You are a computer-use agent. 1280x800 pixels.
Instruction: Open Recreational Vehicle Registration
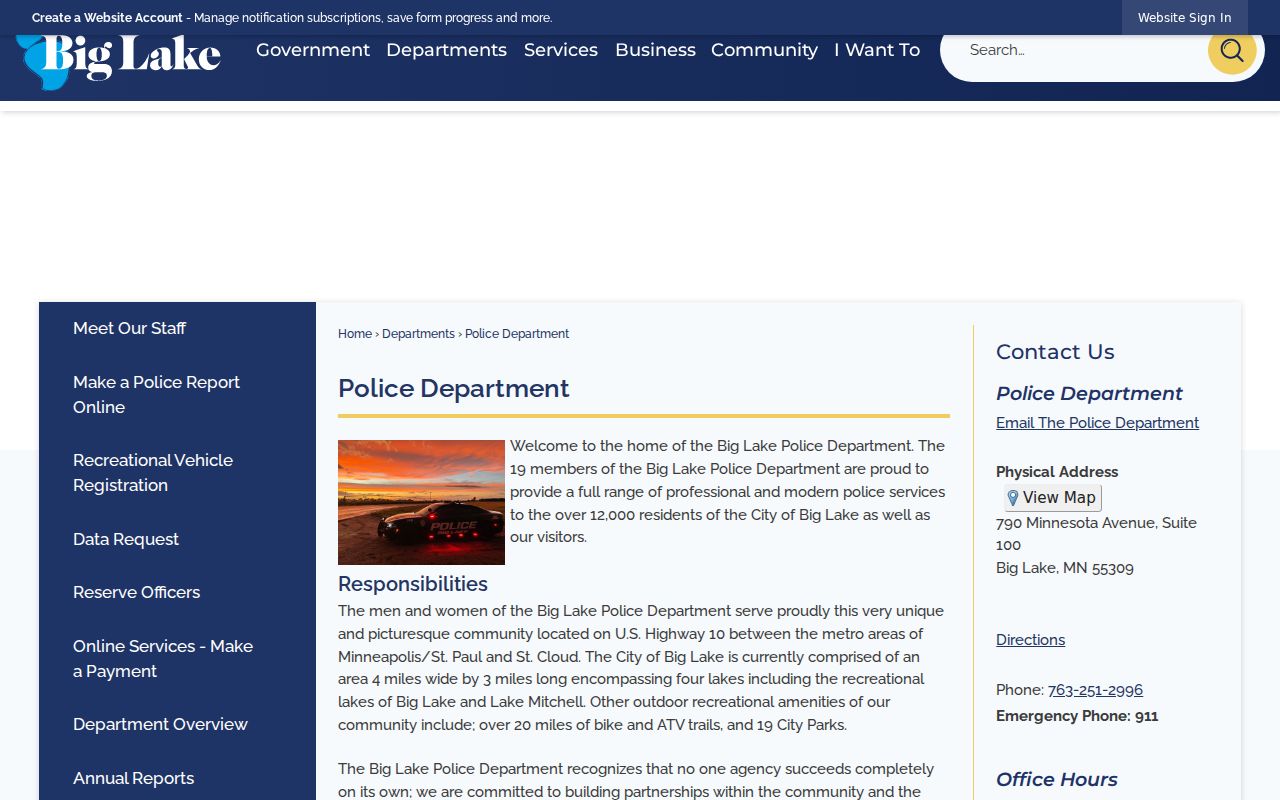[153, 473]
